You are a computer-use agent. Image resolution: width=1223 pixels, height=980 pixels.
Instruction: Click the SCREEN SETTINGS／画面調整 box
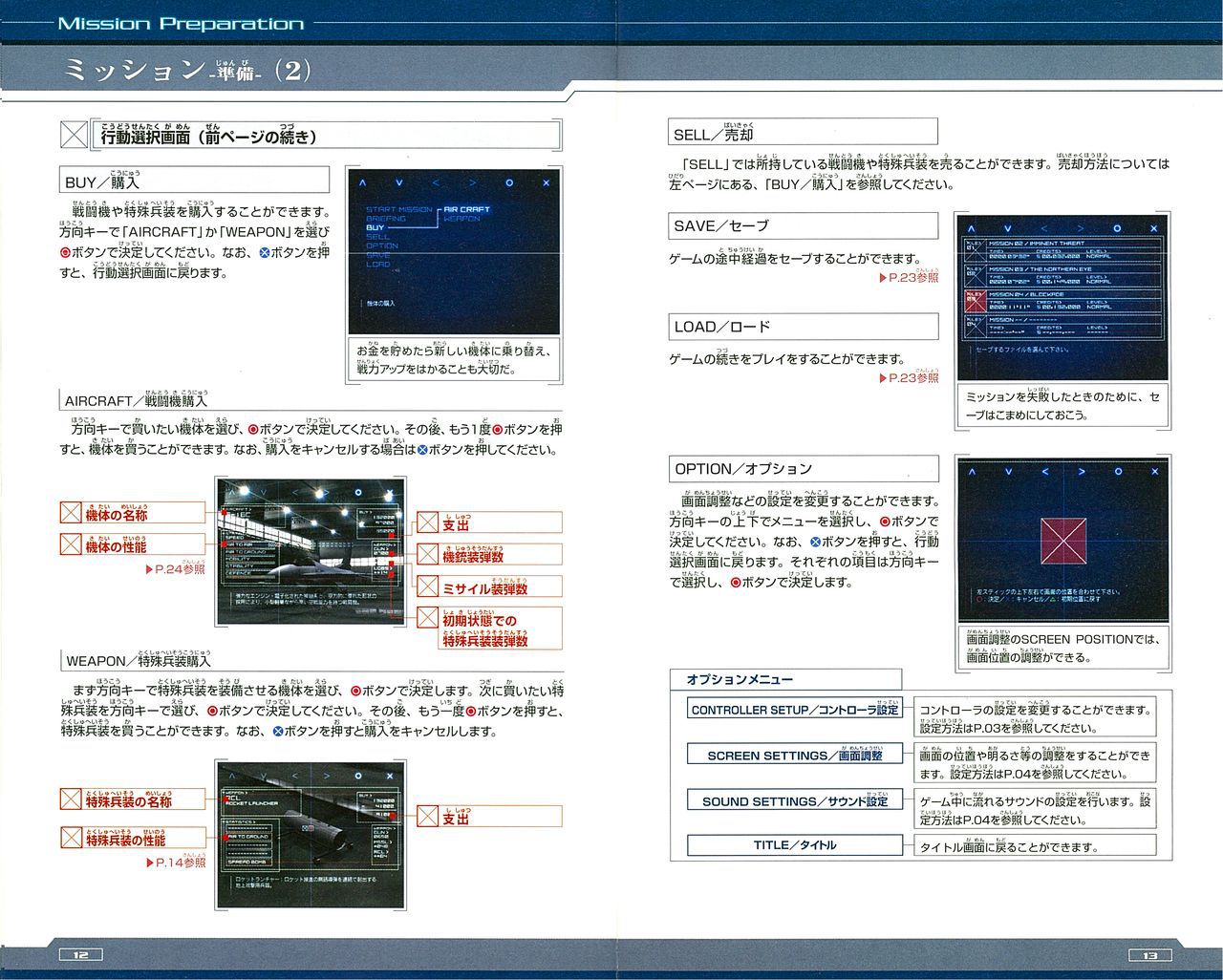pyautogui.click(x=795, y=755)
